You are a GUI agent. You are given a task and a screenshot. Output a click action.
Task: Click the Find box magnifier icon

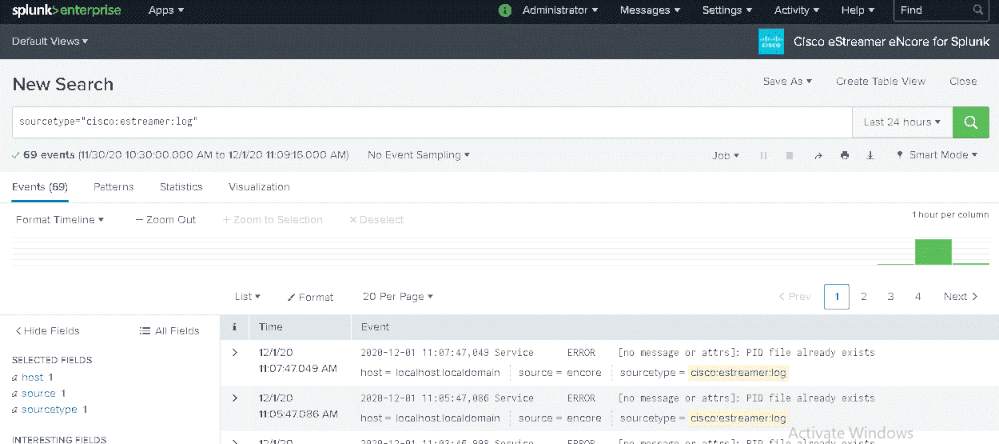[x=977, y=10]
